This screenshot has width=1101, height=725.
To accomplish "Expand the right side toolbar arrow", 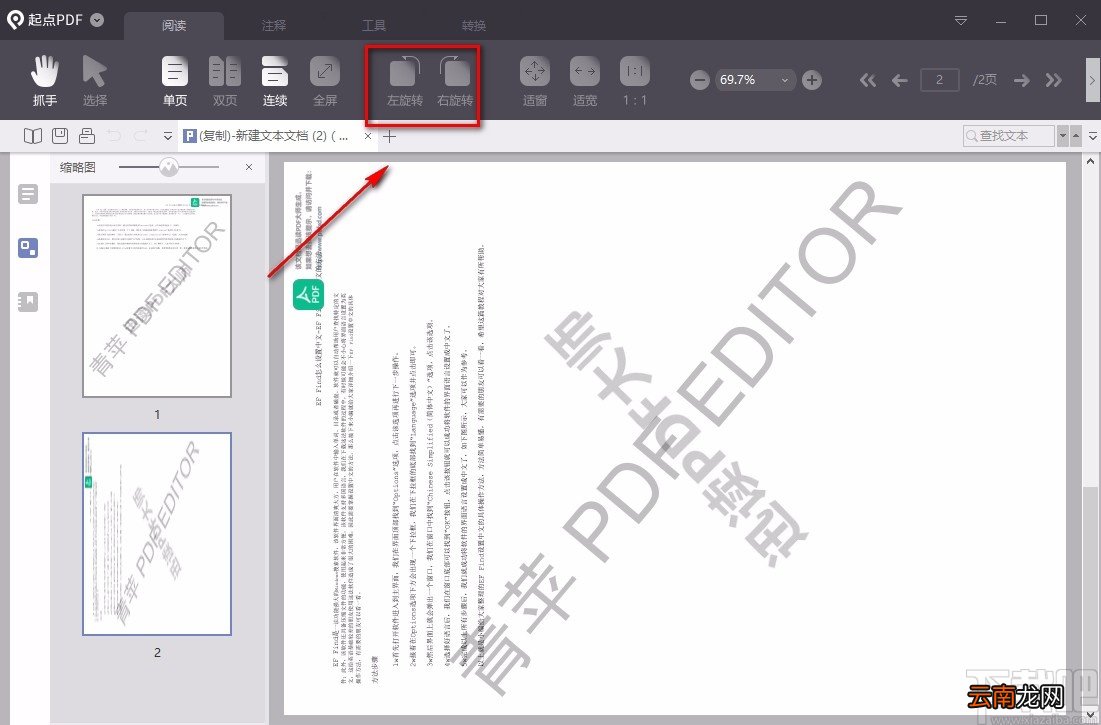I will coord(1093,80).
